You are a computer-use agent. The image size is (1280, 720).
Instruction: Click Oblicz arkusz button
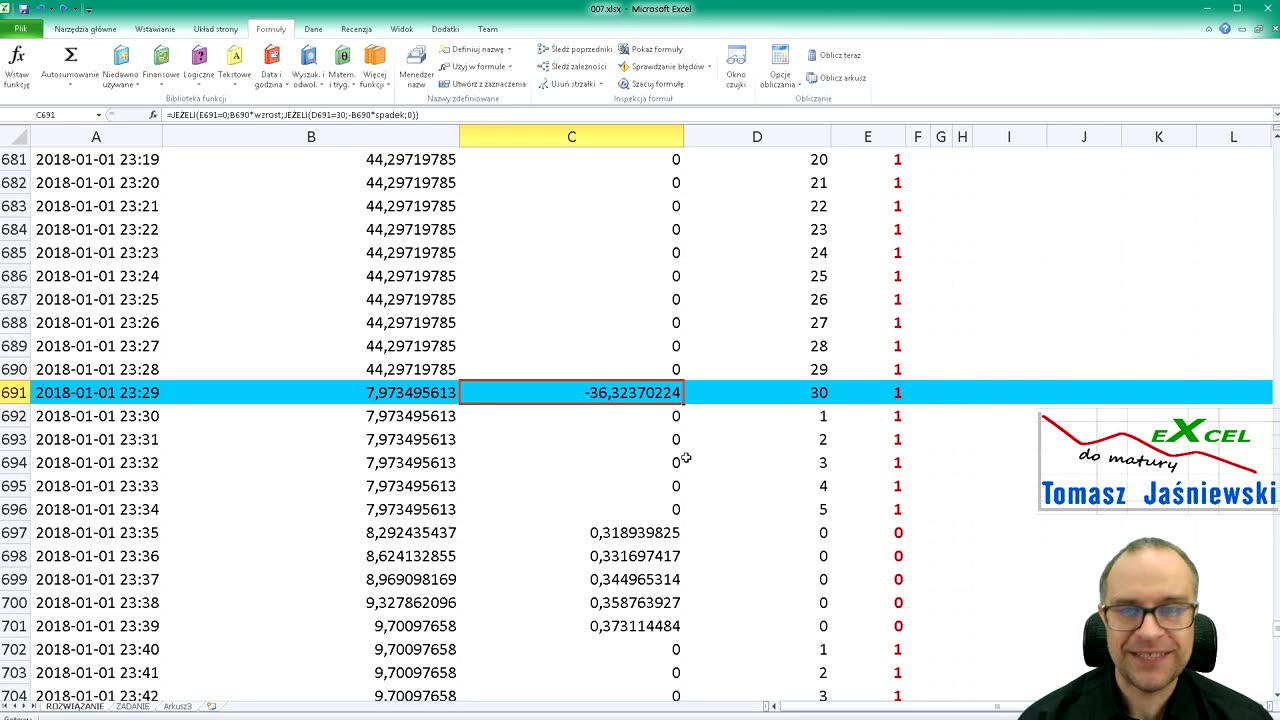point(837,78)
